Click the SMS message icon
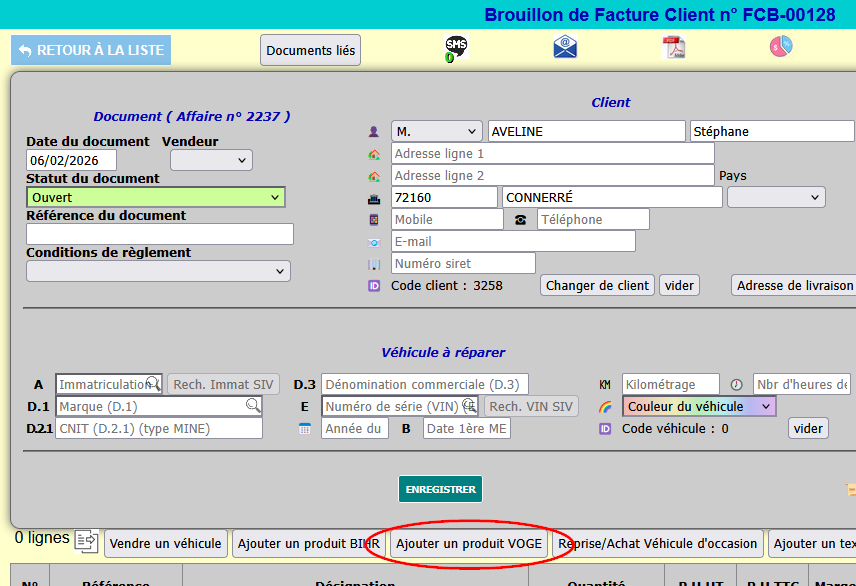Viewport: 856px width, 586px height. click(x=456, y=48)
